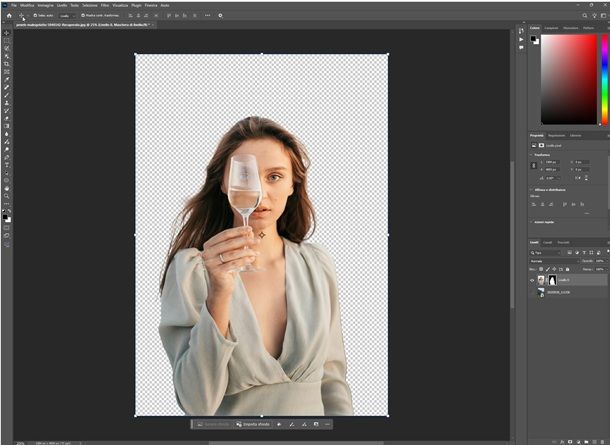Image resolution: width=610 pixels, height=445 pixels.
Task: Switch to the Canali tab
Action: tap(548, 242)
